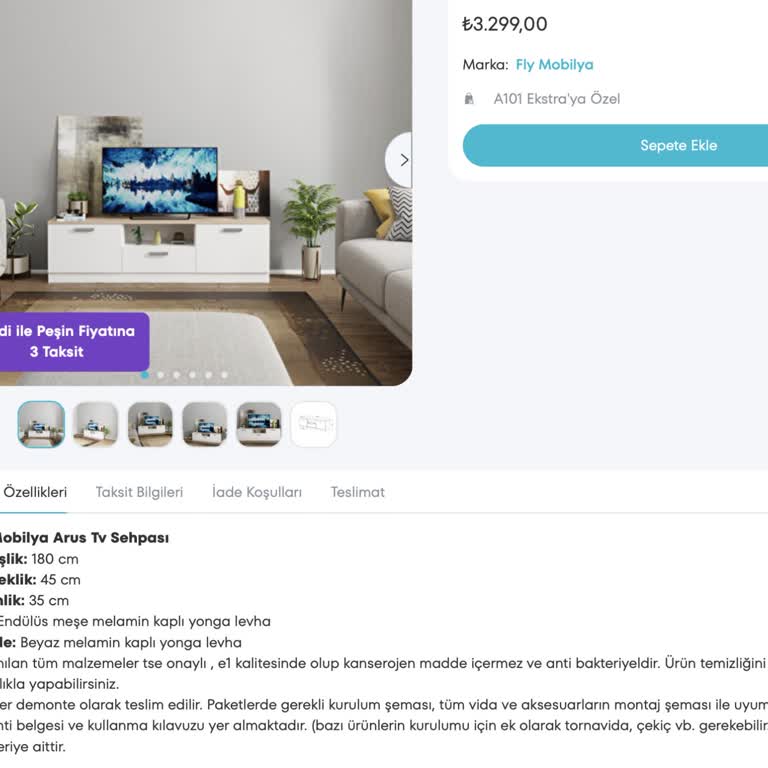This screenshot has width=768, height=768.
Task: Select the first product thumbnail
Action: (x=41, y=424)
